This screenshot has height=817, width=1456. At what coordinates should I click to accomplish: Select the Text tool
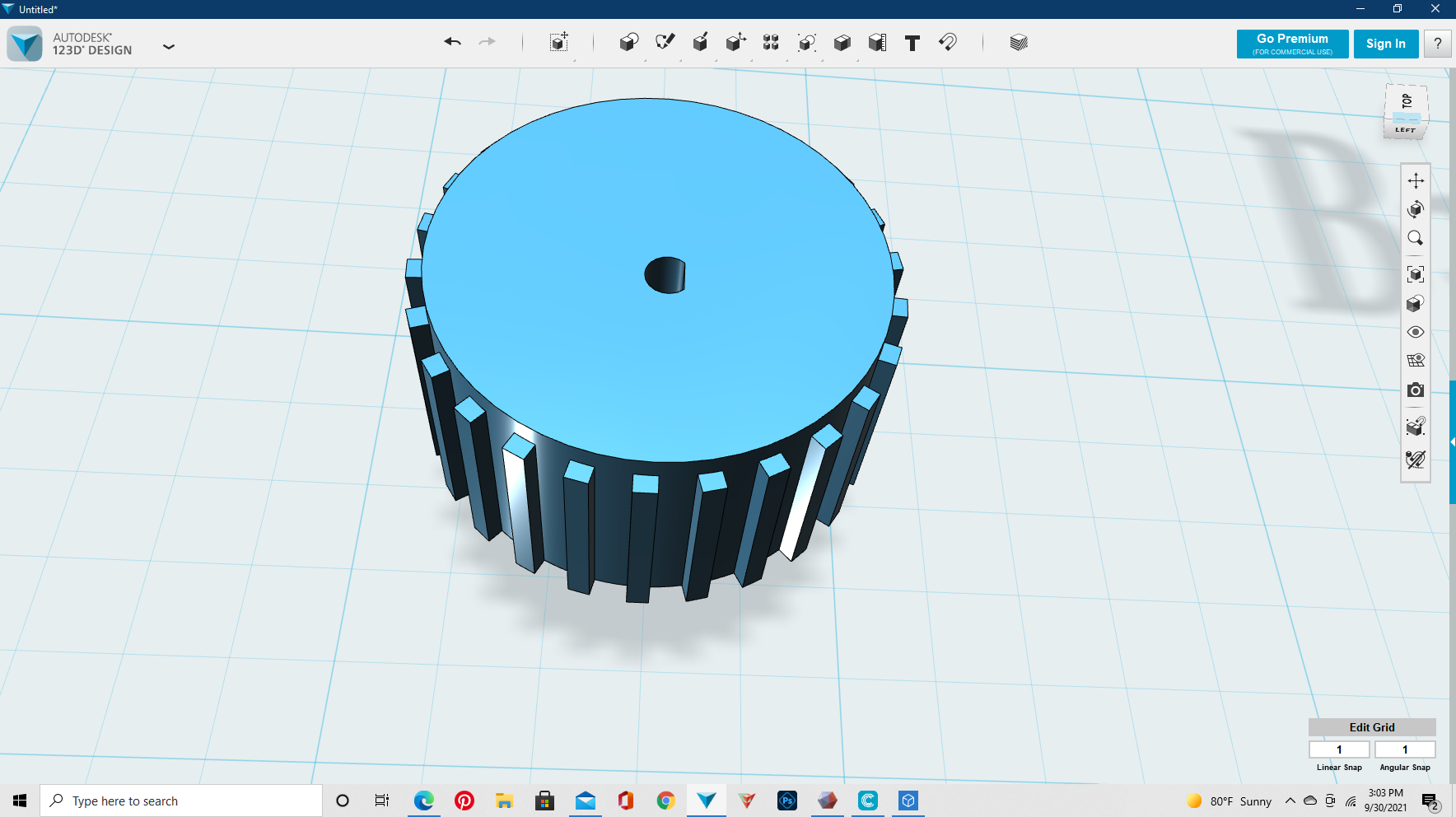[912, 43]
